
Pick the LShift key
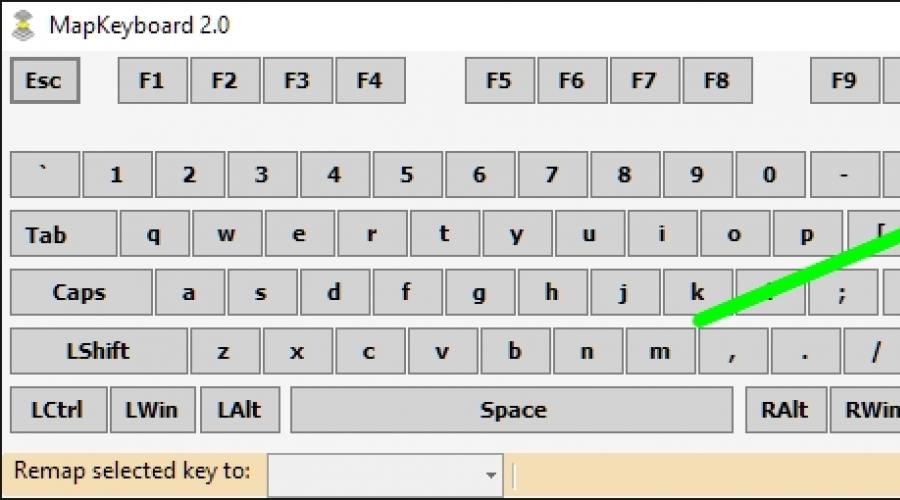[x=98, y=352]
